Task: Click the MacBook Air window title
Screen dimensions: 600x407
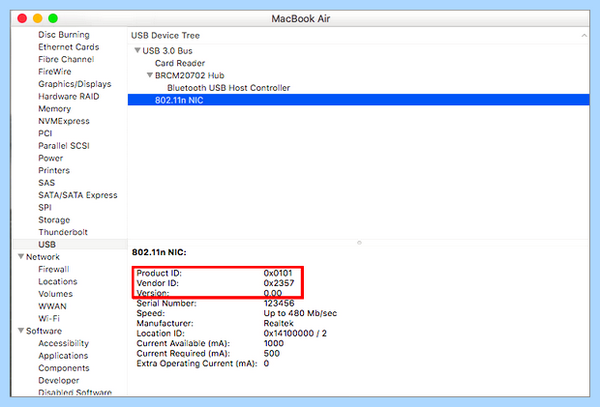Action: (301, 18)
